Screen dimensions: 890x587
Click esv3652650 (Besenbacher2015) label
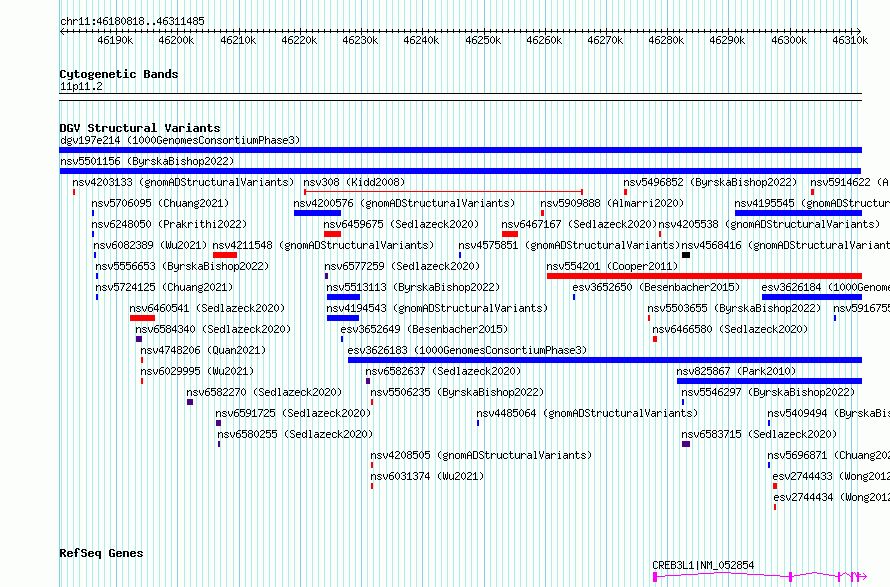[657, 287]
